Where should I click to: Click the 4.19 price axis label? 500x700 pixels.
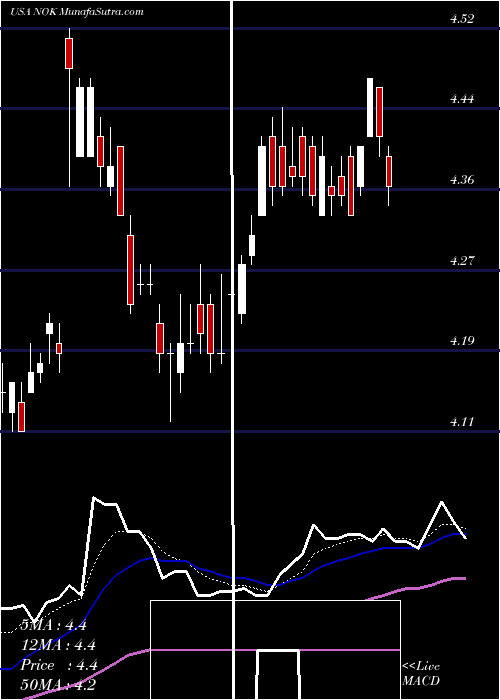462,341
